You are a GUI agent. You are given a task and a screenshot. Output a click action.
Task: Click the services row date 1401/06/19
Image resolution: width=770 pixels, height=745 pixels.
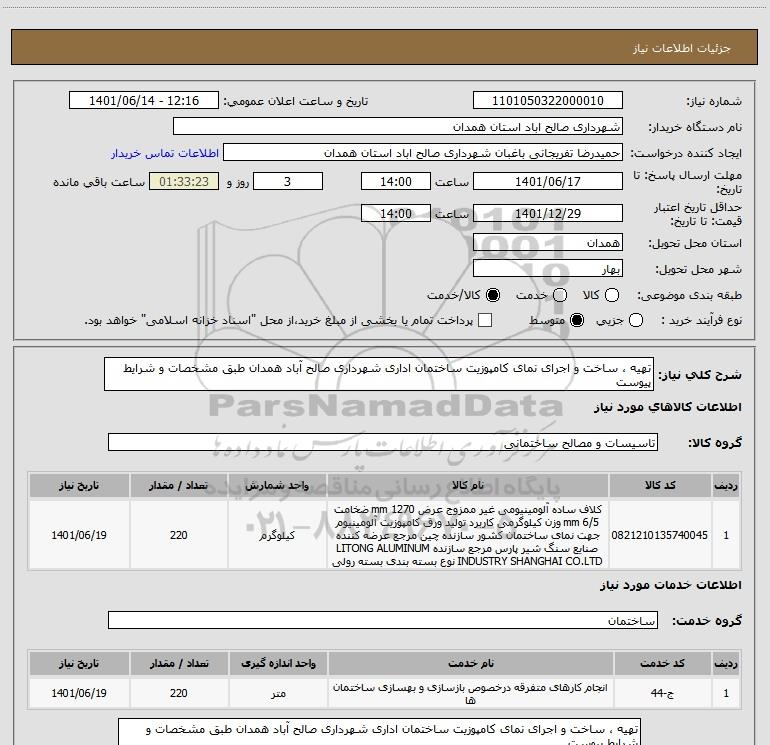[x=79, y=693]
